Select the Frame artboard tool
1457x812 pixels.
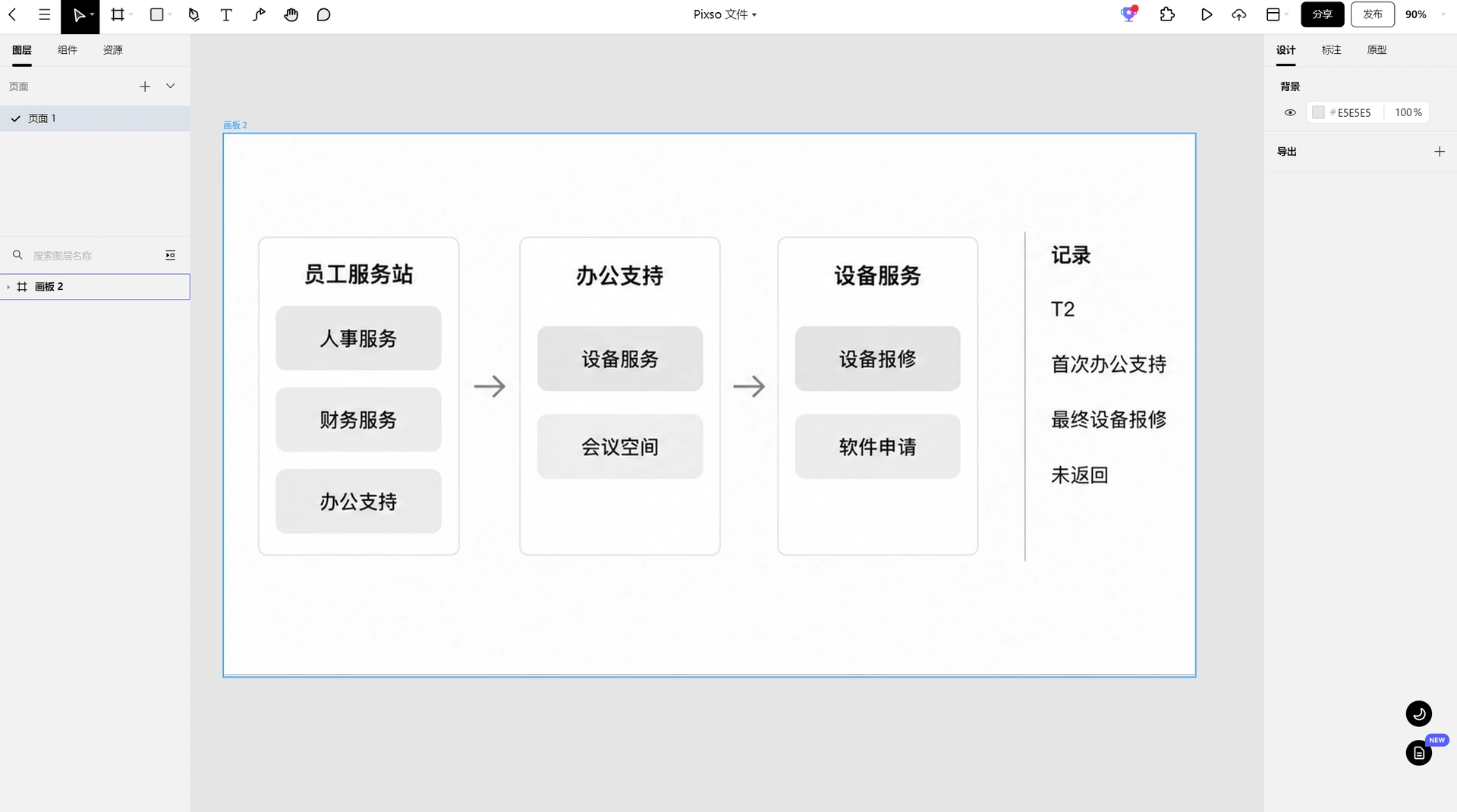(118, 14)
